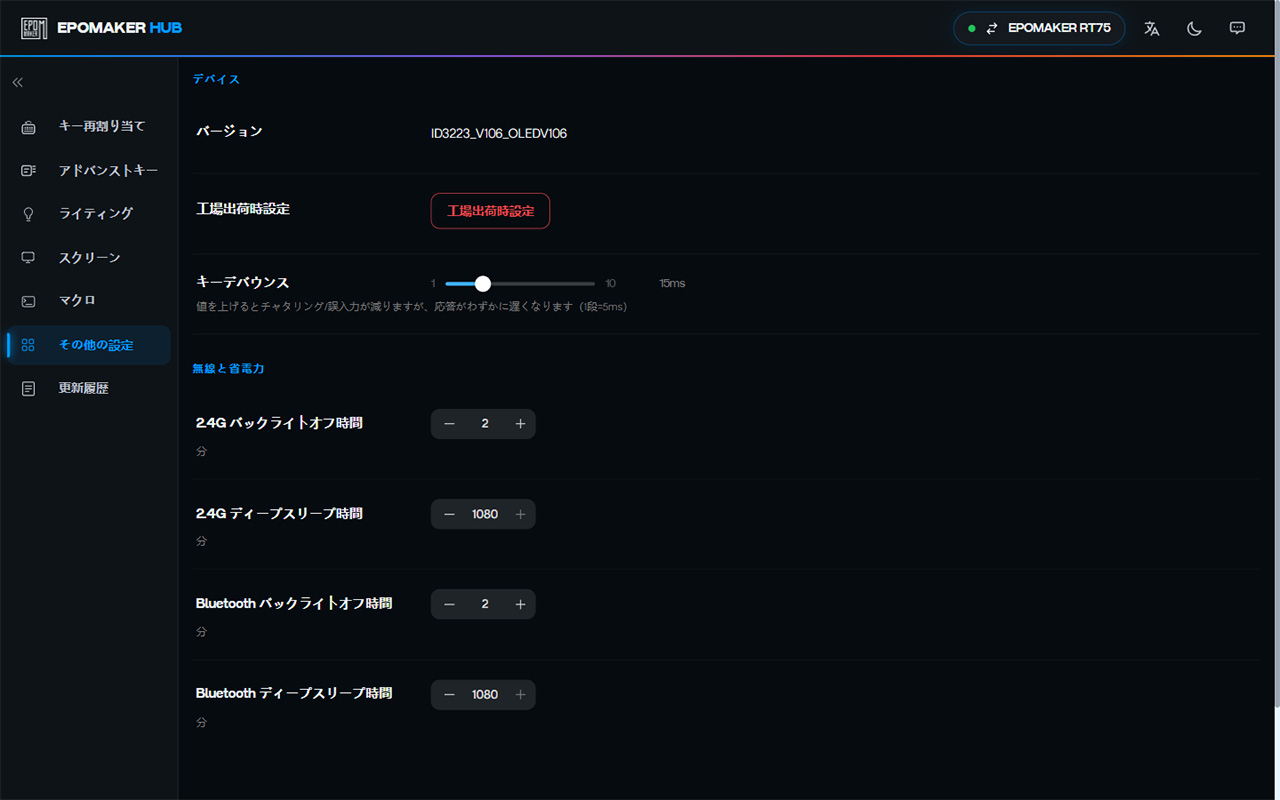The image size is (1280, 800).
Task: Click the 無線と省電力 section heading
Action: (228, 369)
